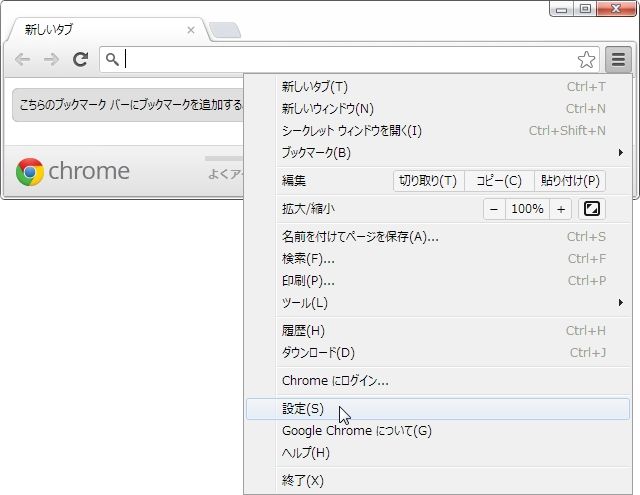Screen dimensions: 640x495
Task: Click the Chrome logo on the page
Action: tap(30, 172)
